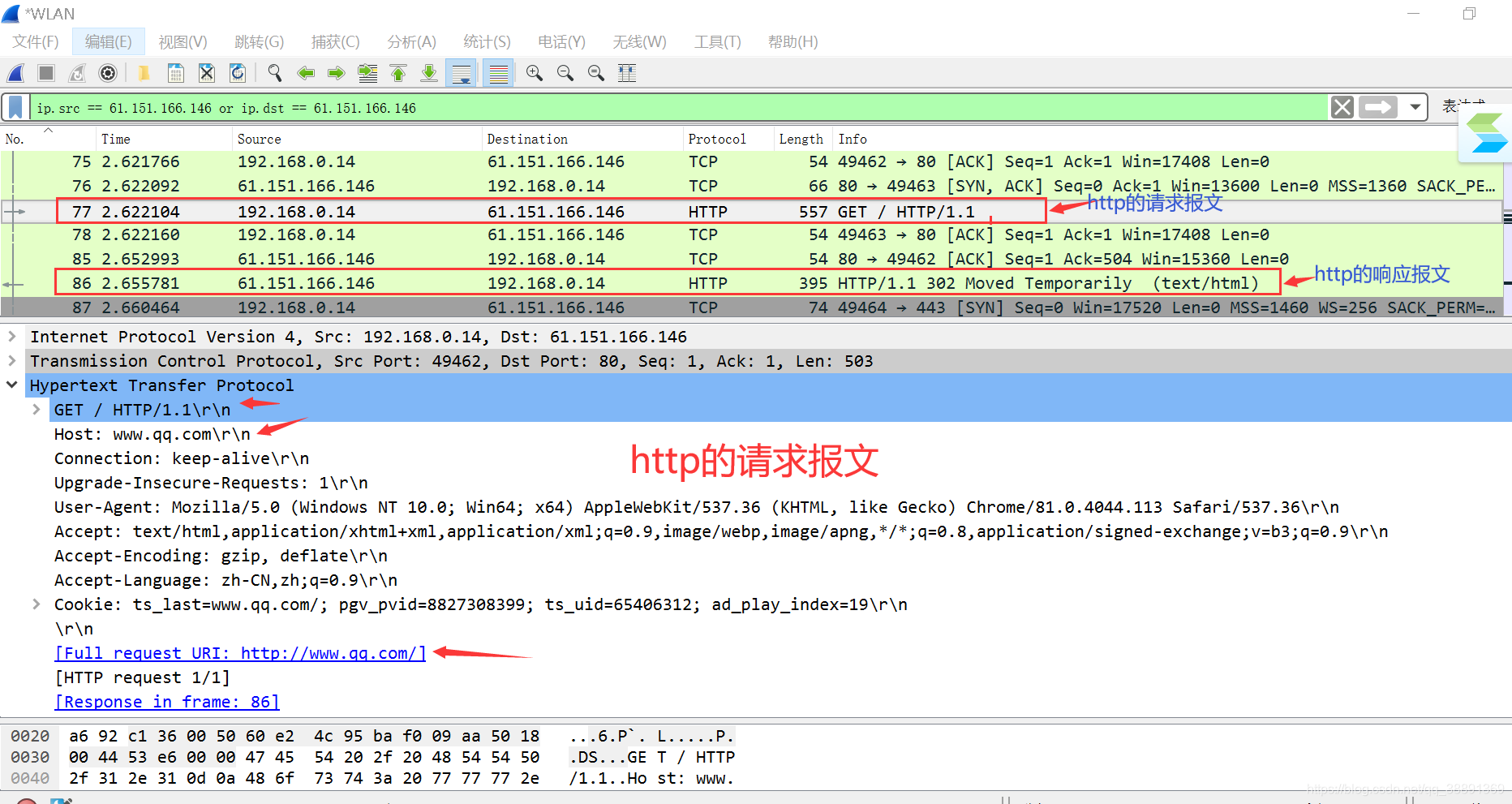Select the User-Agent header line
This screenshot has width=1512, height=804.
[x=696, y=507]
